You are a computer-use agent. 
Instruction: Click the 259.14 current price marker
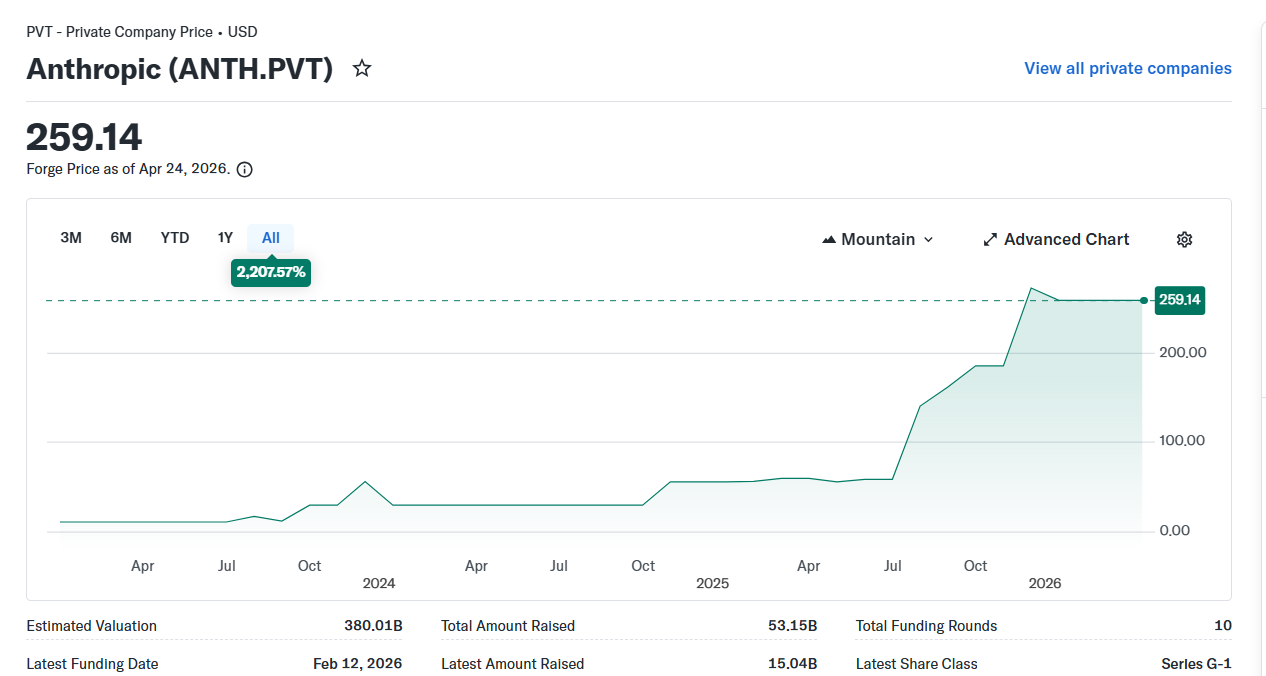(1180, 300)
